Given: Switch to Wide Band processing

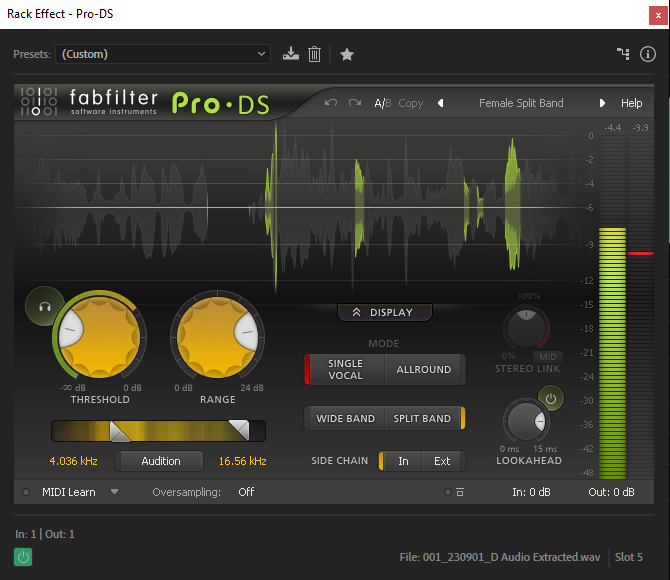Looking at the screenshot, I should tap(345, 418).
